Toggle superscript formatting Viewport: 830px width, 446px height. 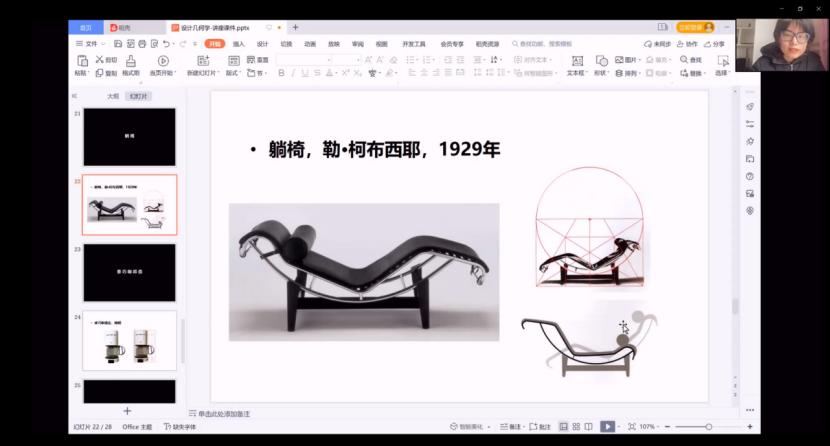(345, 73)
